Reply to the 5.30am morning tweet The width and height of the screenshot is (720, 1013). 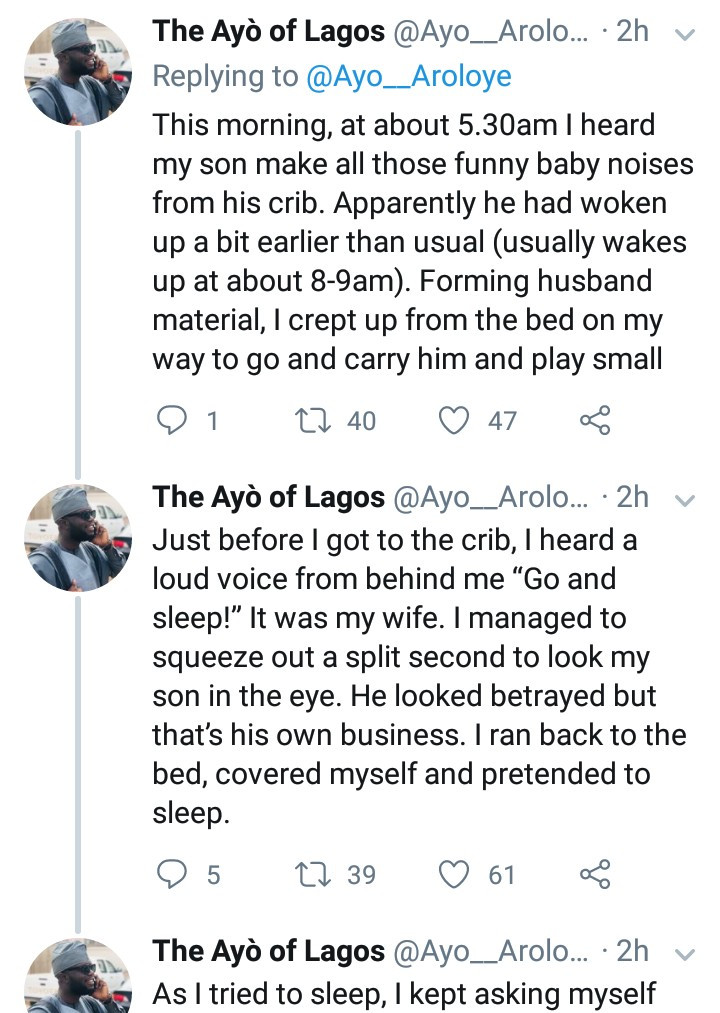pos(172,421)
